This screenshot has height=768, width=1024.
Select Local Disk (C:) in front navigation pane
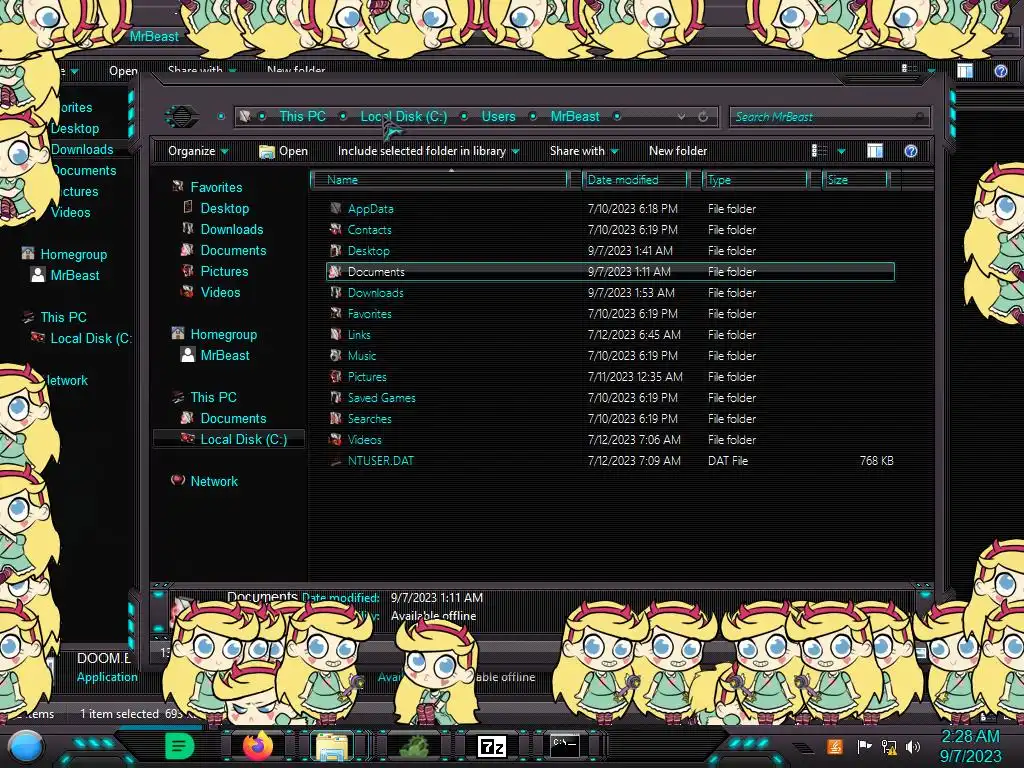[x=244, y=440]
